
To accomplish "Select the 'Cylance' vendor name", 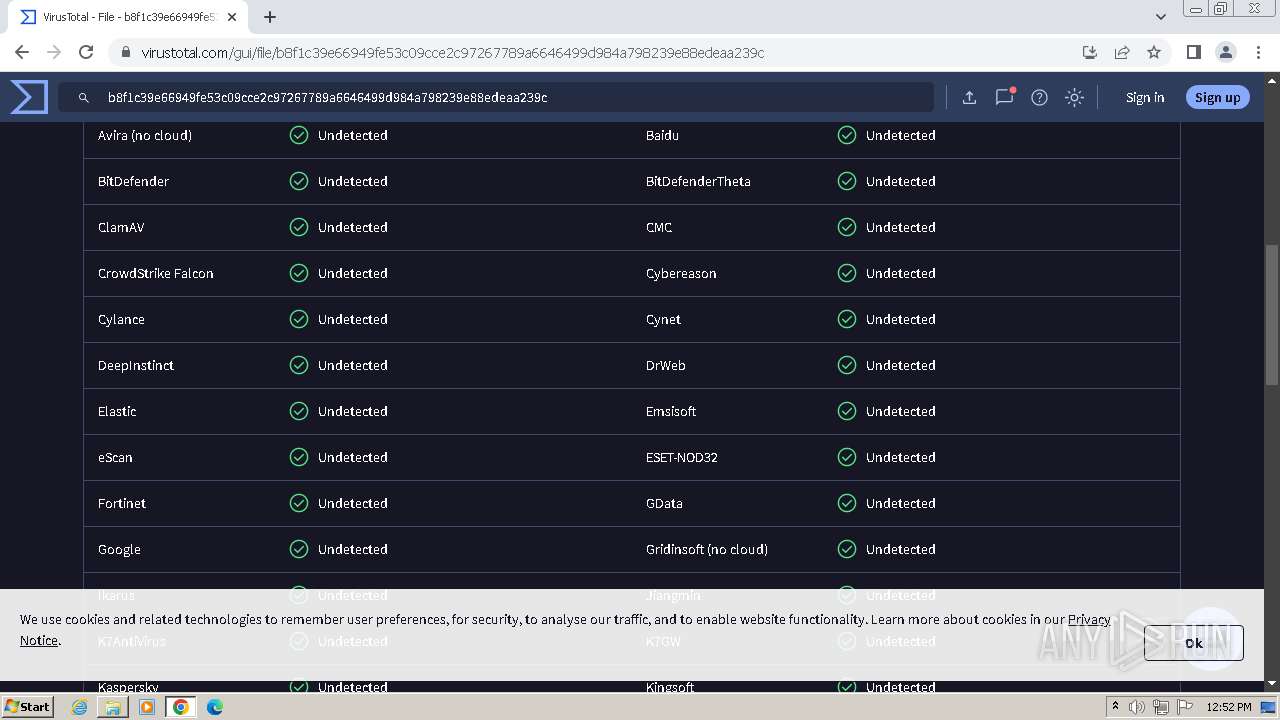I will [121, 319].
